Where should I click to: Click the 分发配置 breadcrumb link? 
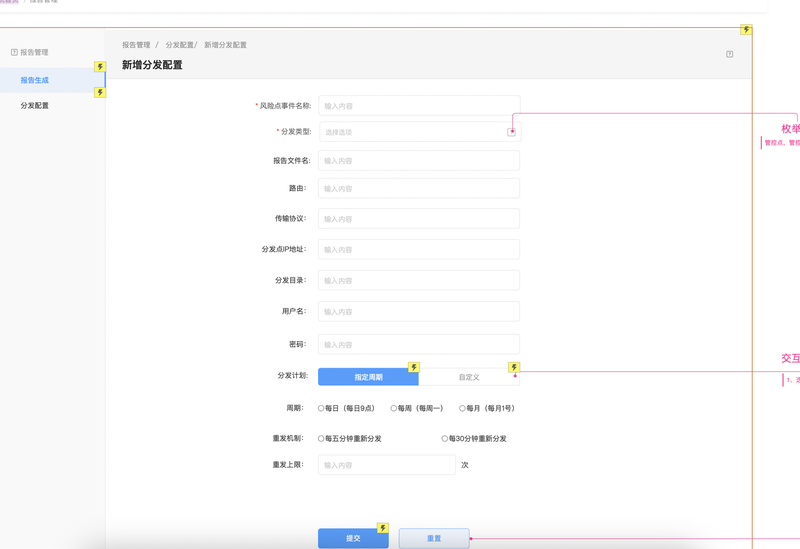coord(179,45)
